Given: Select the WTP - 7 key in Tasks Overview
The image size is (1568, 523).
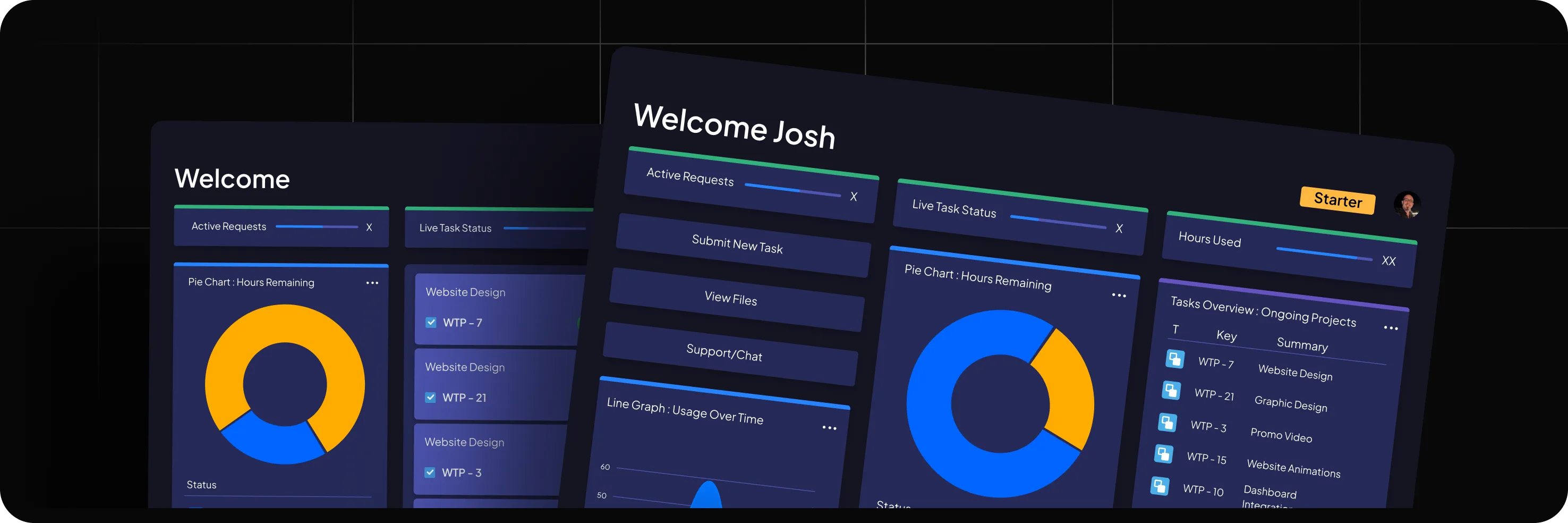Looking at the screenshot, I should coord(1215,363).
